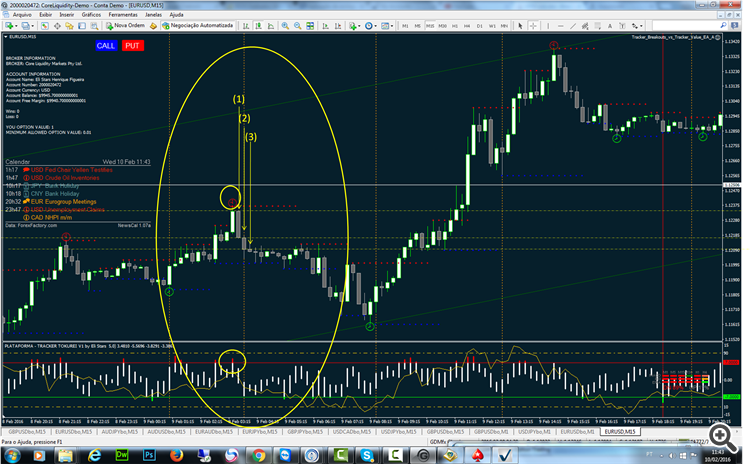Open the Ajuda menu
Image resolution: width=750 pixels, height=464 pixels.
176,15
